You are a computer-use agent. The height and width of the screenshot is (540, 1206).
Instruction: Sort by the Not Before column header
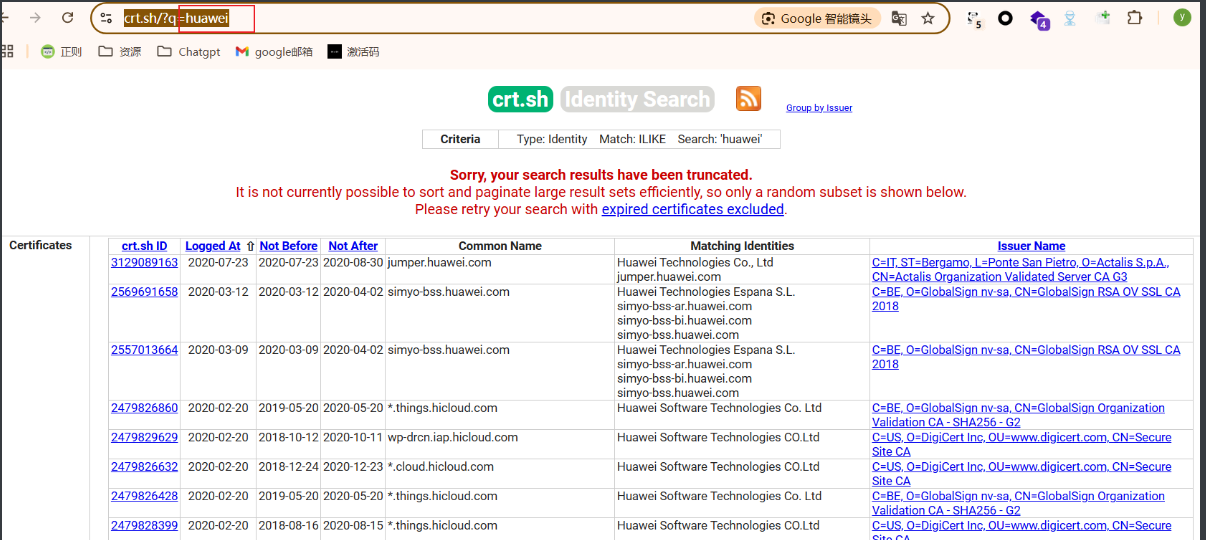[288, 246]
